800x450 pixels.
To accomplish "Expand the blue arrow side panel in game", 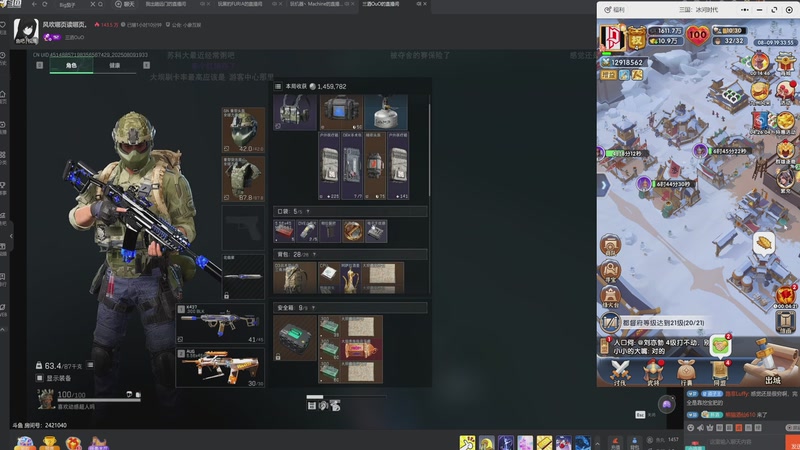I will (604, 185).
